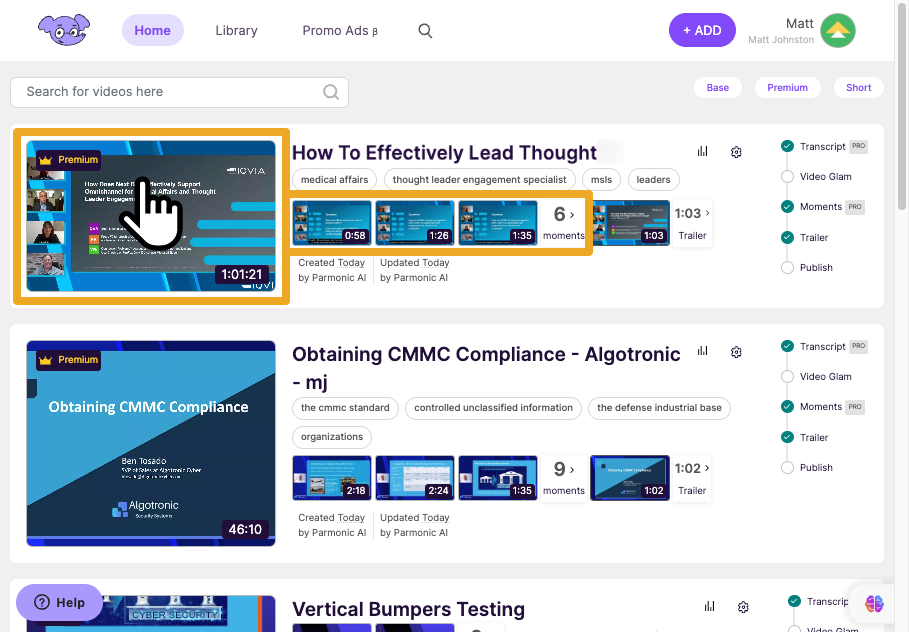The height and width of the screenshot is (632, 909).
Task: Click PRO badge next to Transcript in first video
Action: (859, 147)
